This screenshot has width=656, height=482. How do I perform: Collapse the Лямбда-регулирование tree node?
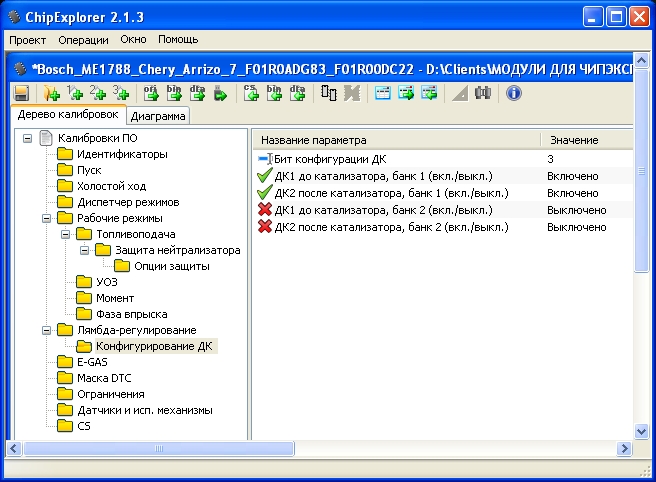point(45,330)
